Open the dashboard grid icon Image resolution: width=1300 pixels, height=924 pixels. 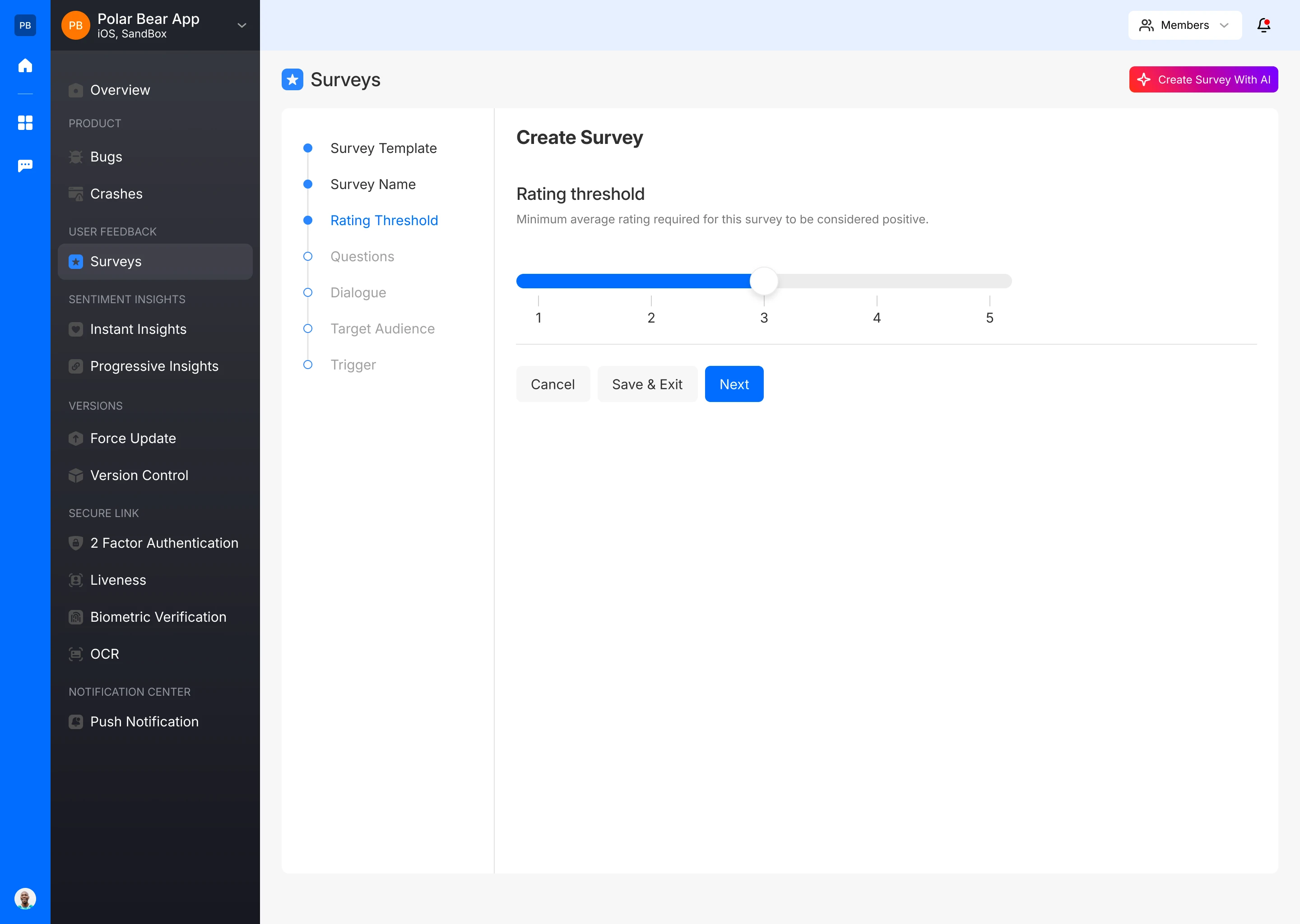25,122
